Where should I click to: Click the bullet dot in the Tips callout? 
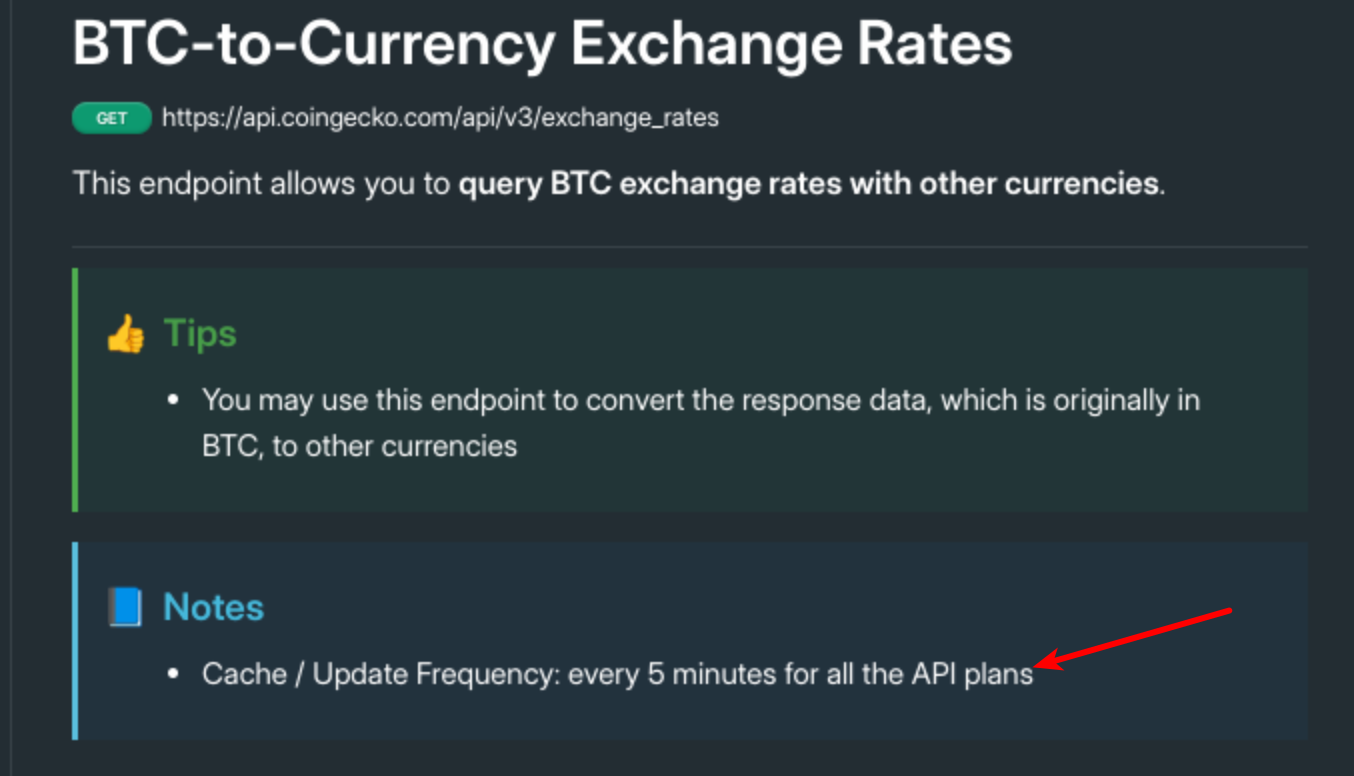coord(174,400)
